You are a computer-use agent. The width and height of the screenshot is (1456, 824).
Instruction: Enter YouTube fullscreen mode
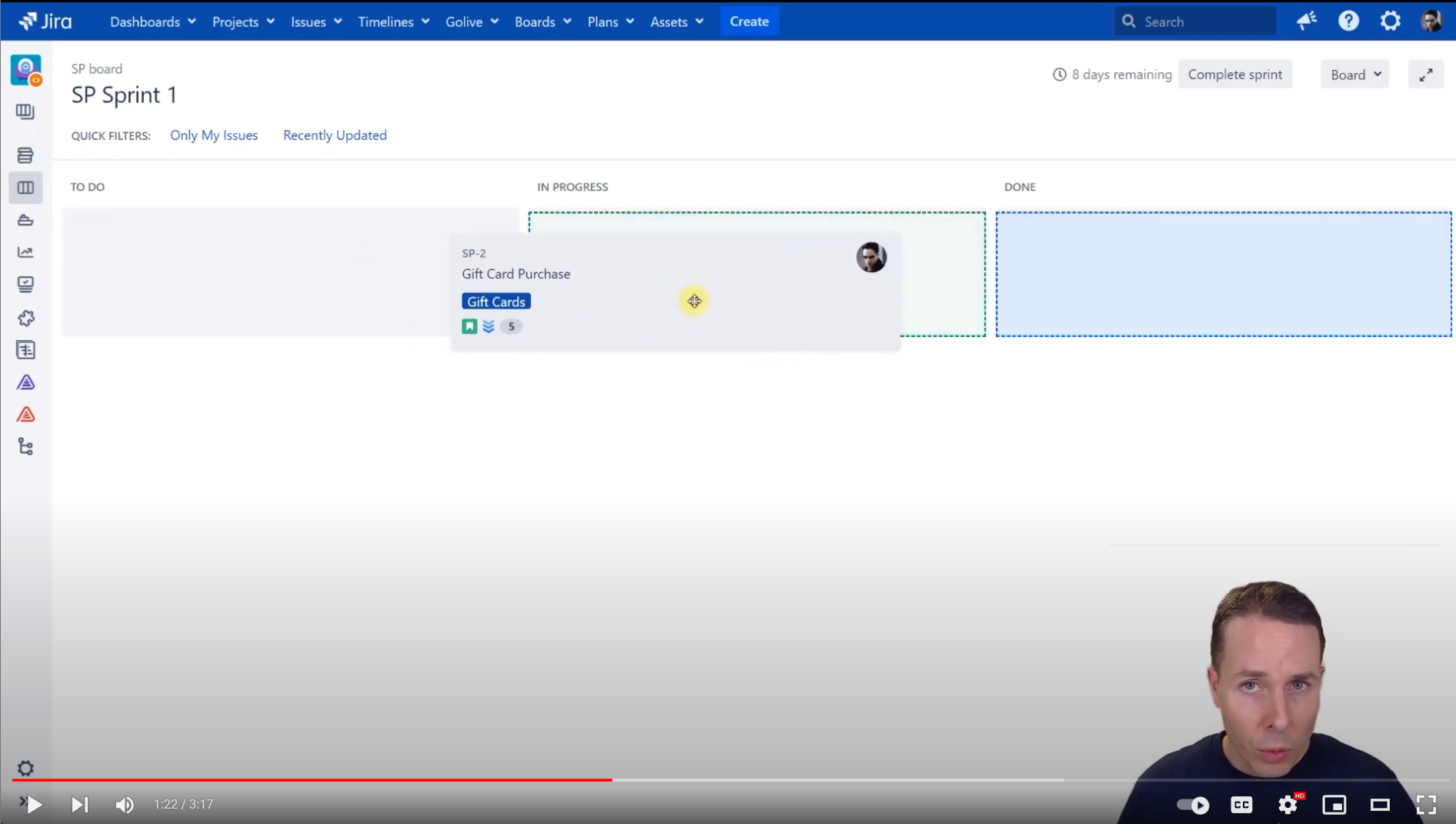[1426, 805]
